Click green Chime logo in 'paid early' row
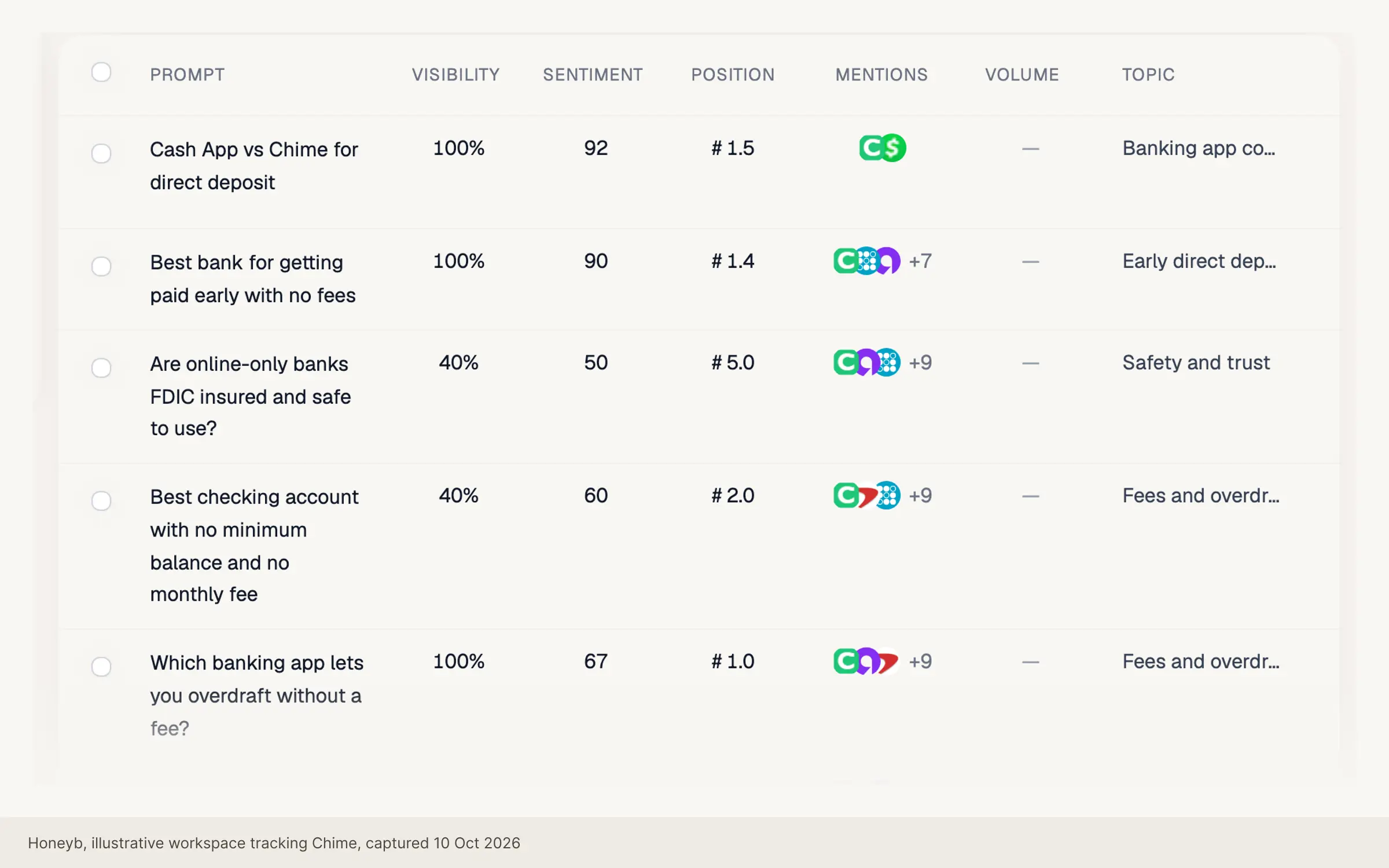This screenshot has height=868, width=1389. point(846,261)
